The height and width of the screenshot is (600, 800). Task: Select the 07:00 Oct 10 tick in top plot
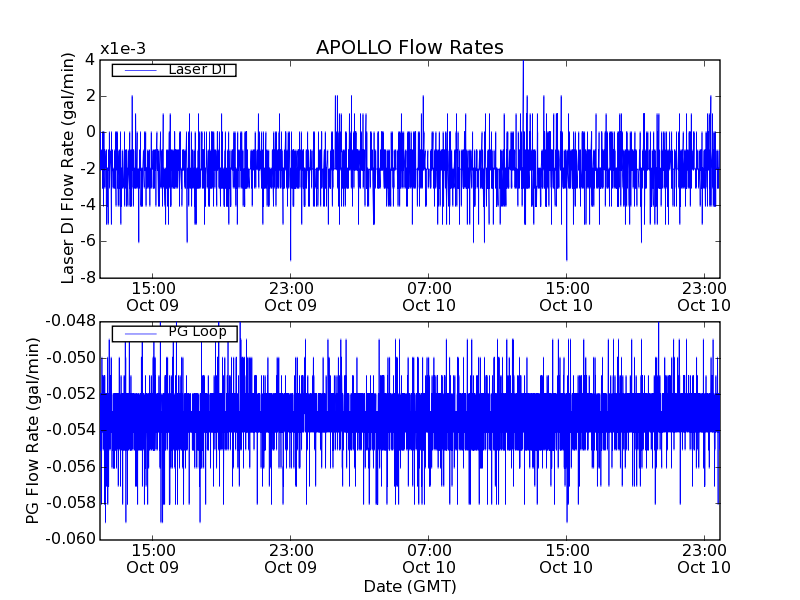pyautogui.click(x=428, y=296)
